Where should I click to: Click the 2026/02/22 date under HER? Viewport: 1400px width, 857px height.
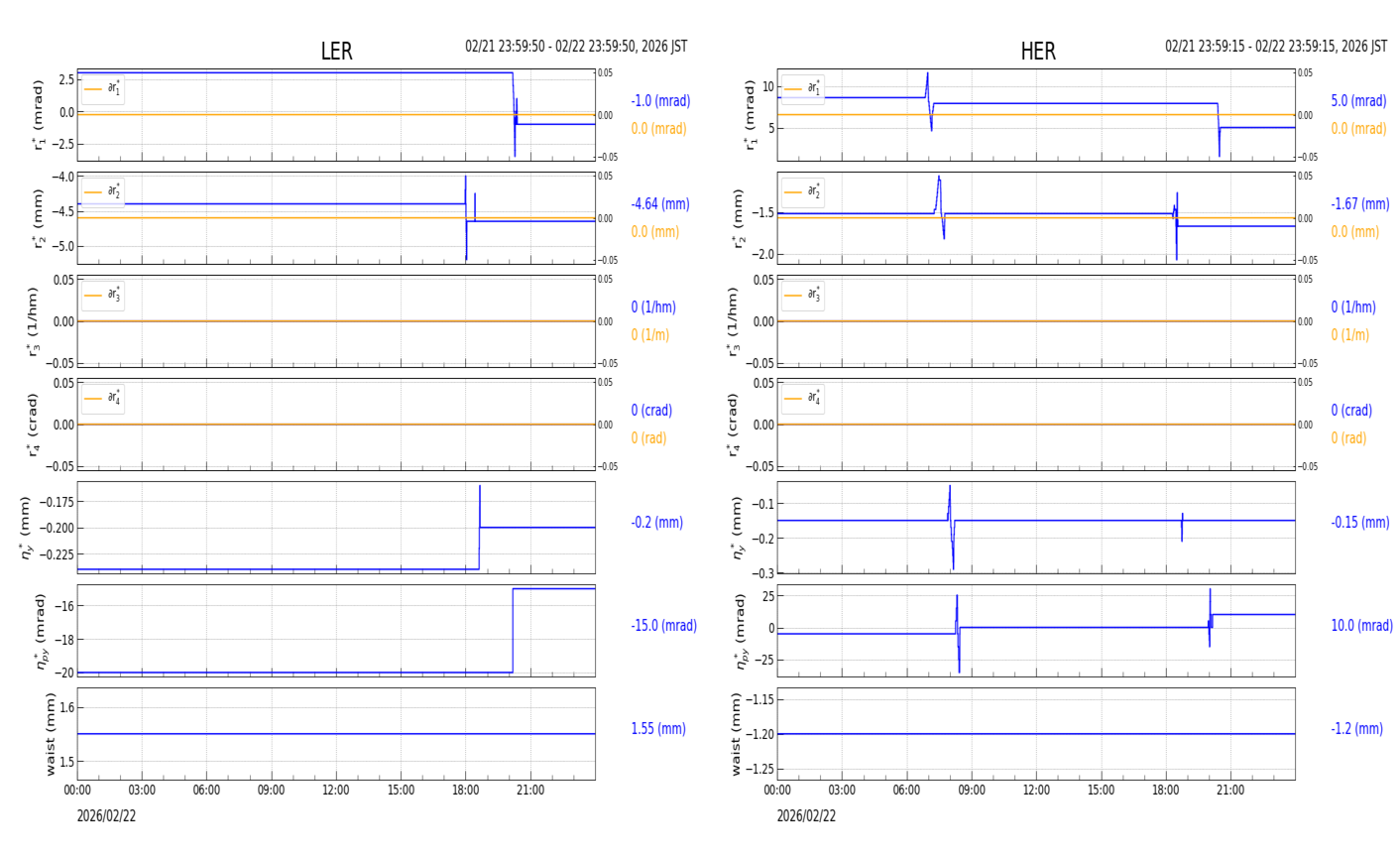(x=806, y=816)
